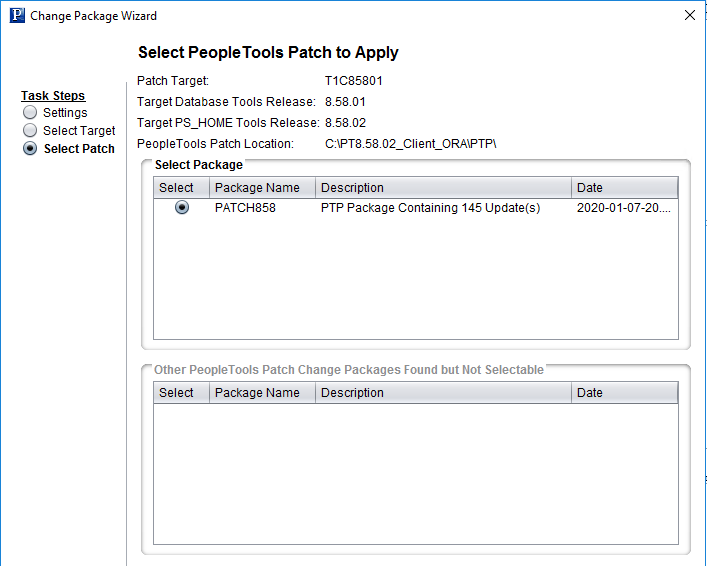Click Other PeopleTools Patch Change Packages group title
The image size is (707, 566).
pos(349,370)
